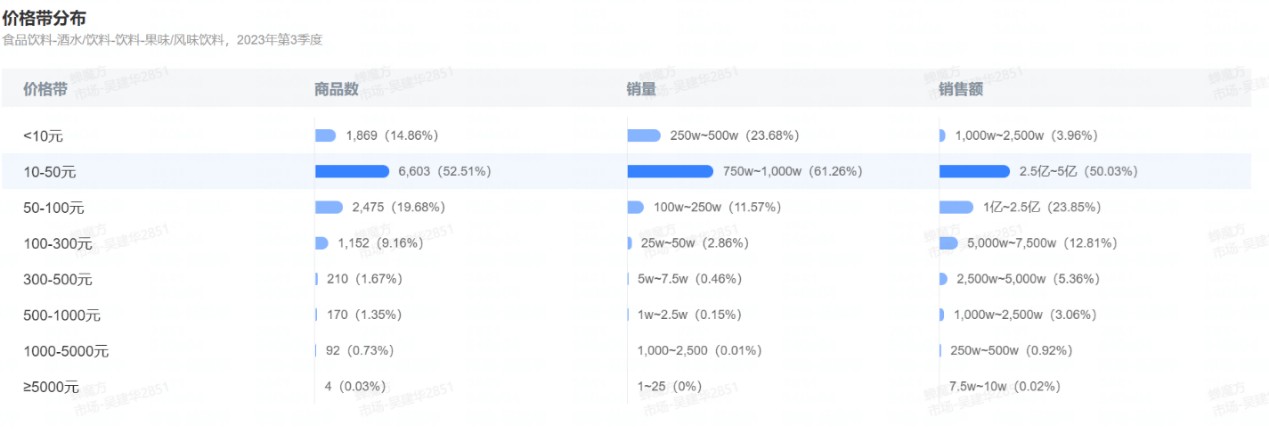Select the 10-50元 price band row
The width and height of the screenshot is (1269, 434).
click(x=626, y=171)
